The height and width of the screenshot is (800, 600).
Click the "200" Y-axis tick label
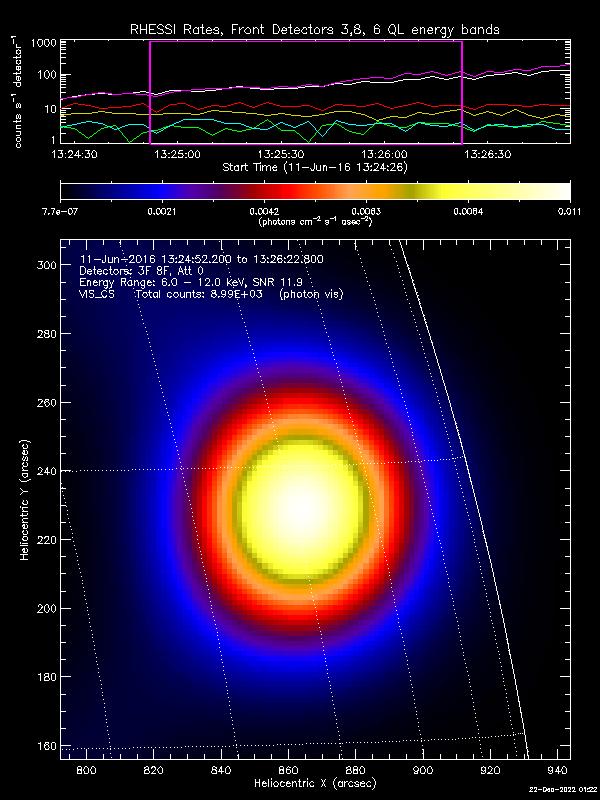[x=48, y=609]
